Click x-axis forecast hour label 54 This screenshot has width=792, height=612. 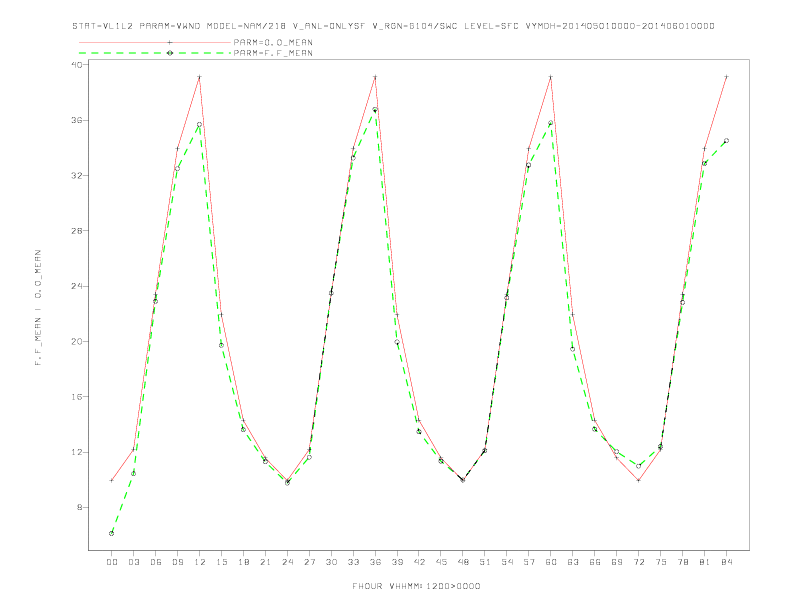(x=507, y=562)
